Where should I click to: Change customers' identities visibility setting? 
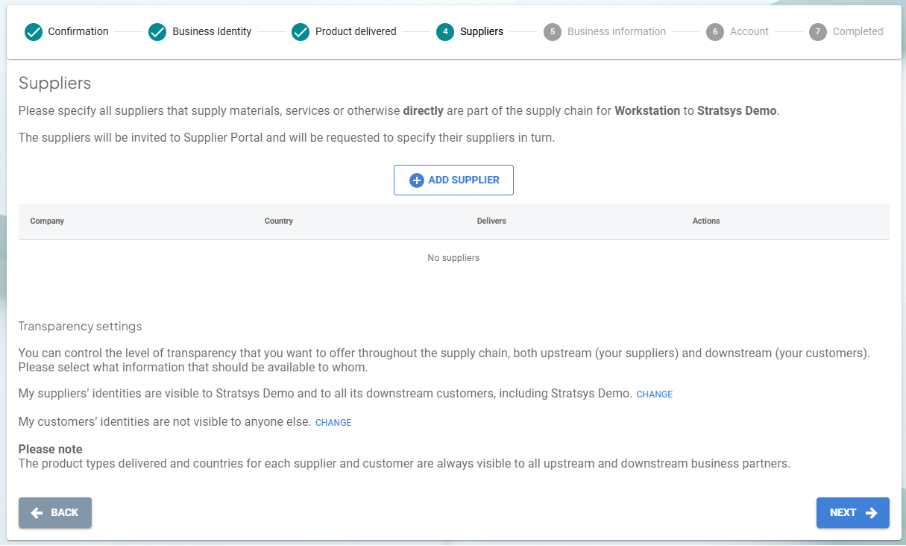click(333, 423)
